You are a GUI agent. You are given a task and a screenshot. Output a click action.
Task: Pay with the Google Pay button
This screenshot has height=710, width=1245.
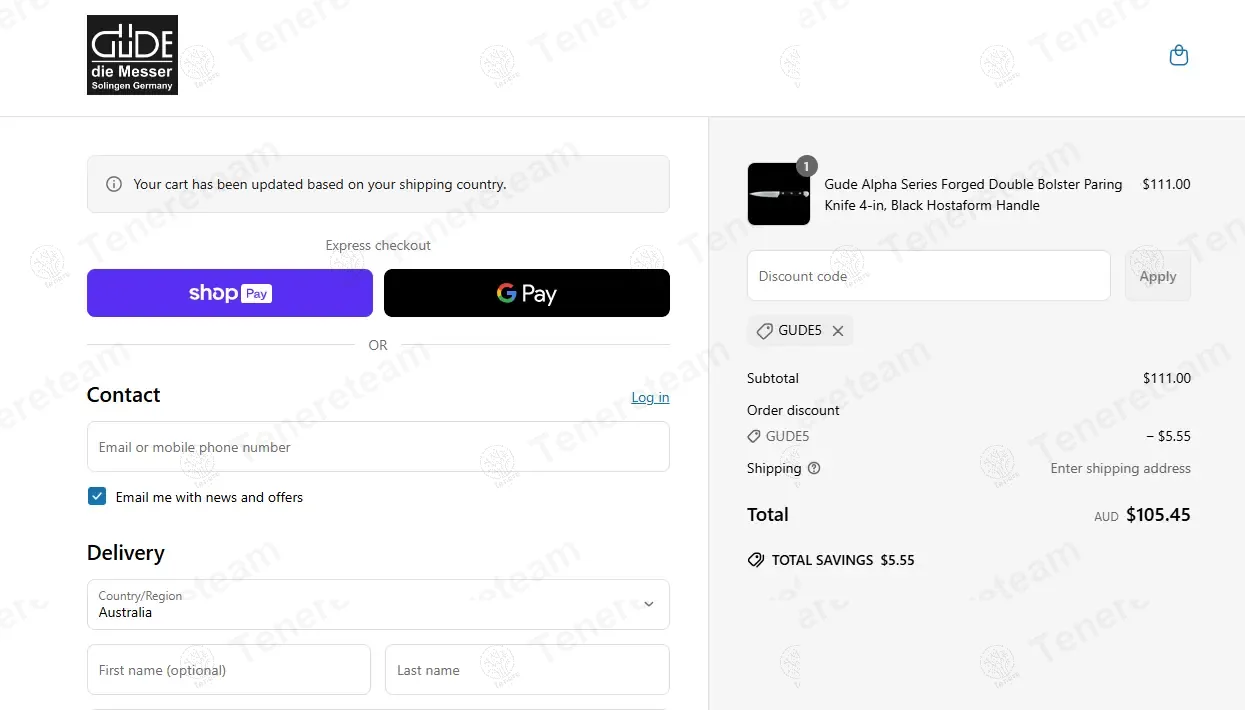pos(527,293)
